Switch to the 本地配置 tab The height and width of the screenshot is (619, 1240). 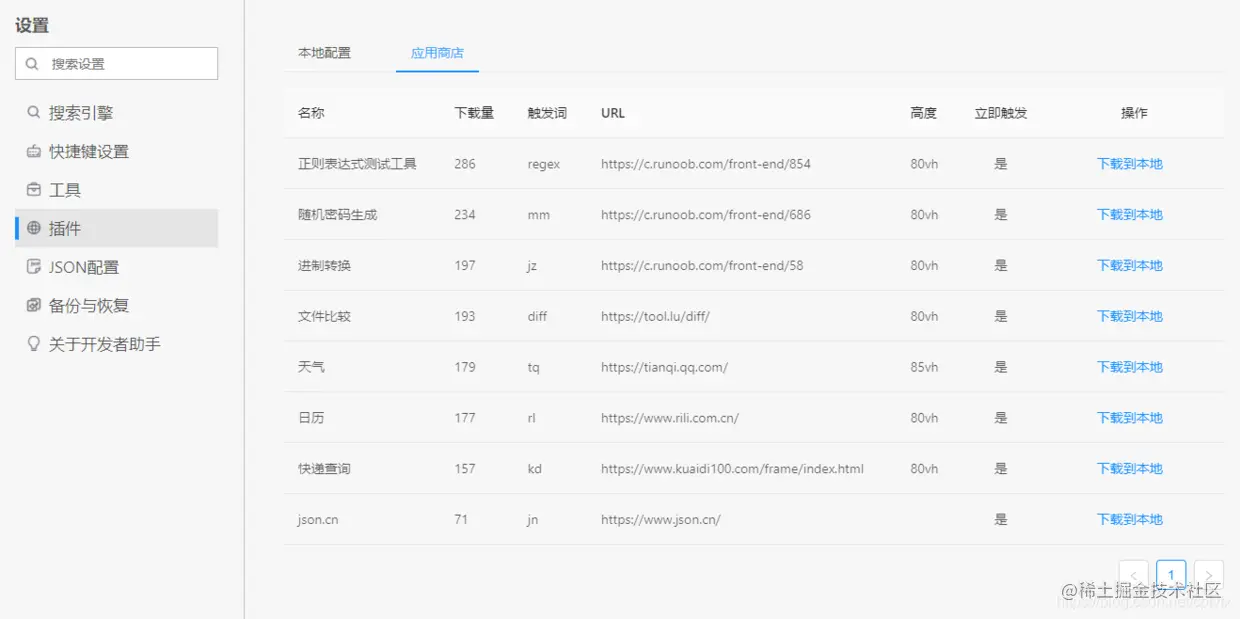click(x=324, y=53)
